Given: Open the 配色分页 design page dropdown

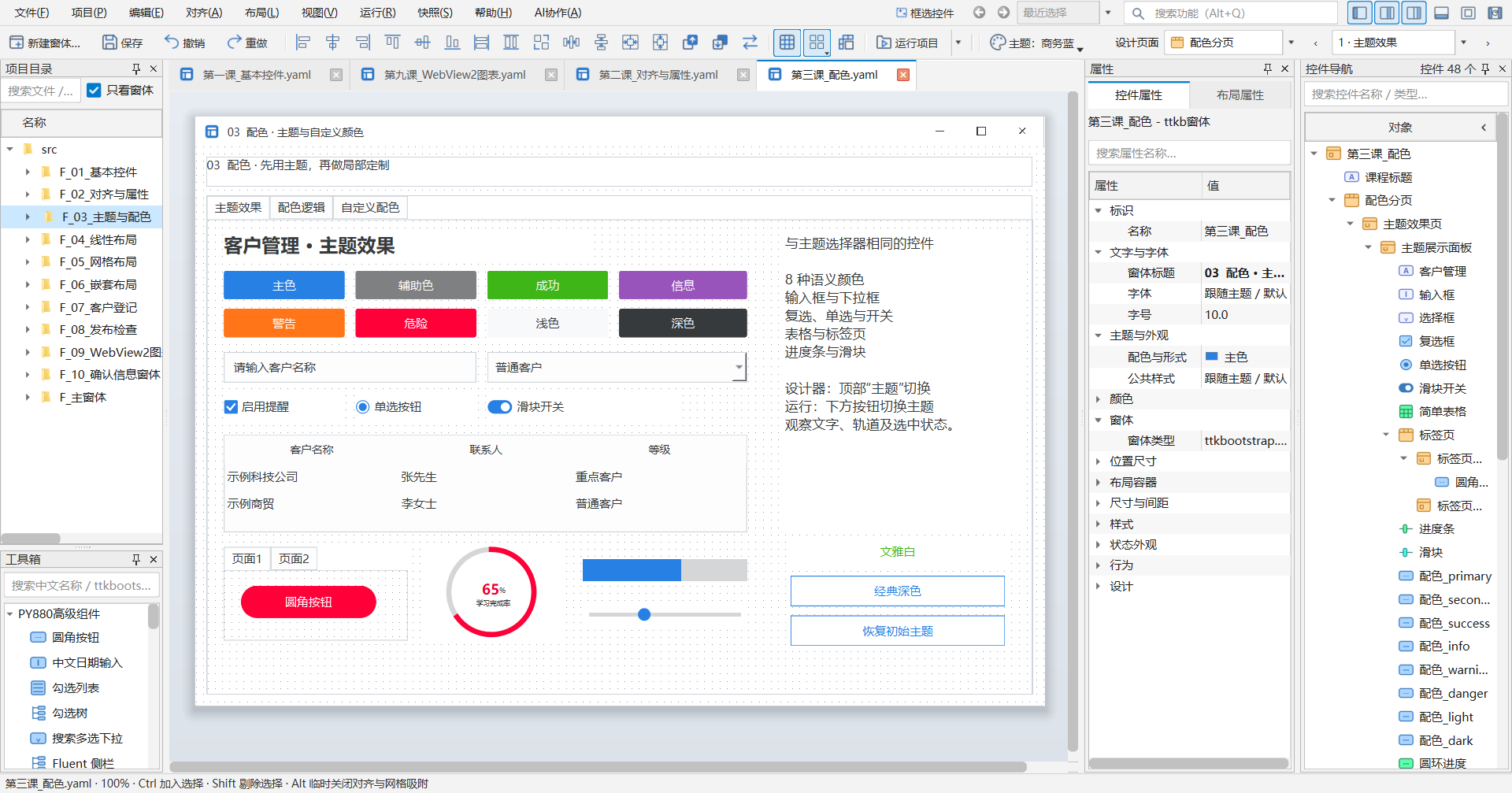Looking at the screenshot, I should point(1291,43).
